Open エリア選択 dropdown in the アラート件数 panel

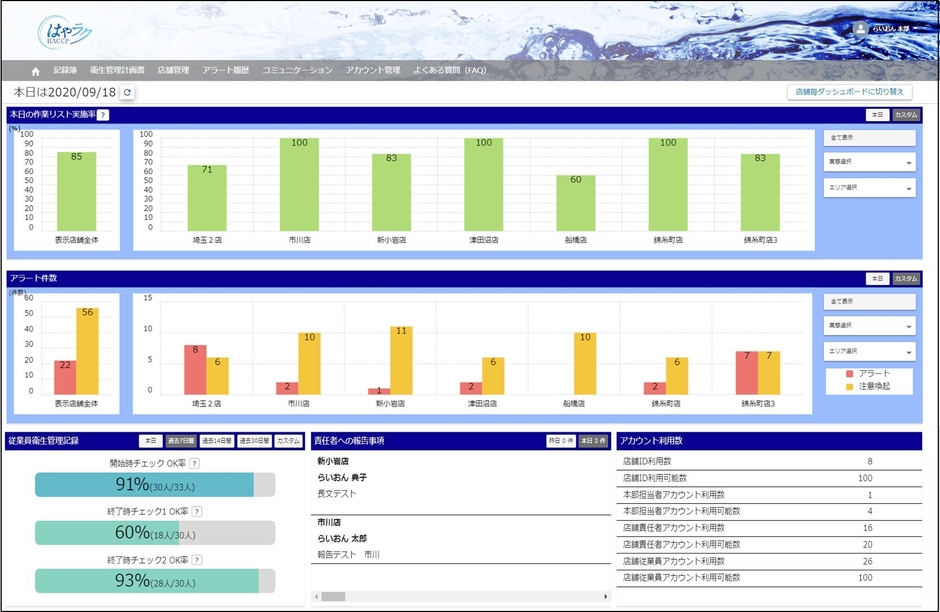(869, 351)
